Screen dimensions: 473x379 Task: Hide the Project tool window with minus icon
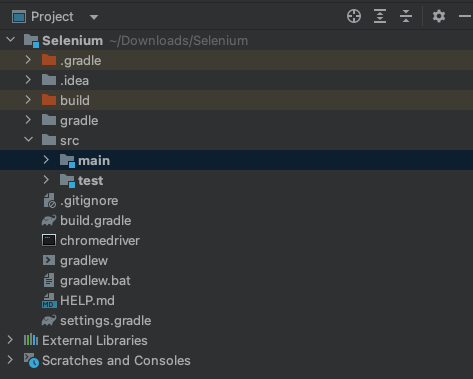tap(465, 16)
